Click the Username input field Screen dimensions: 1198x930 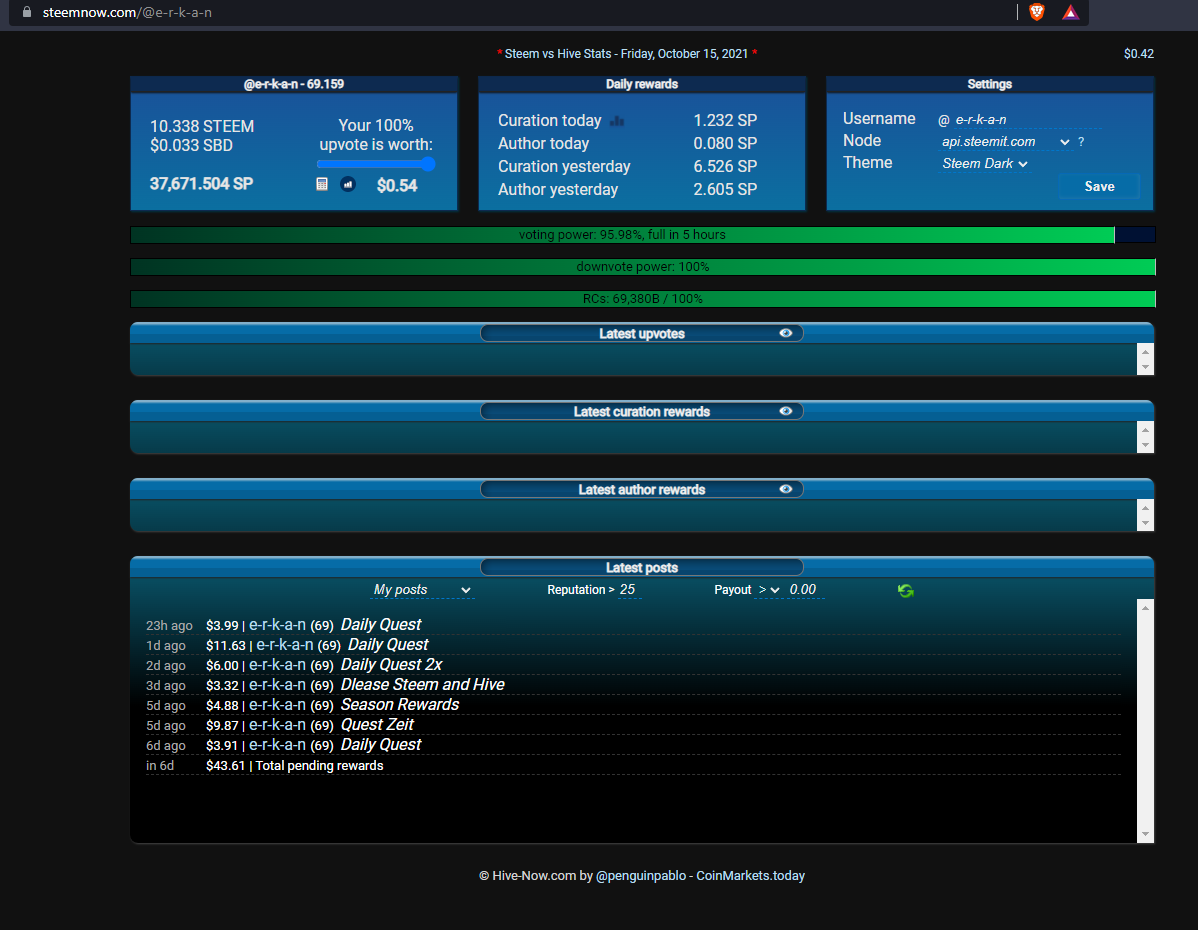(x=1027, y=120)
